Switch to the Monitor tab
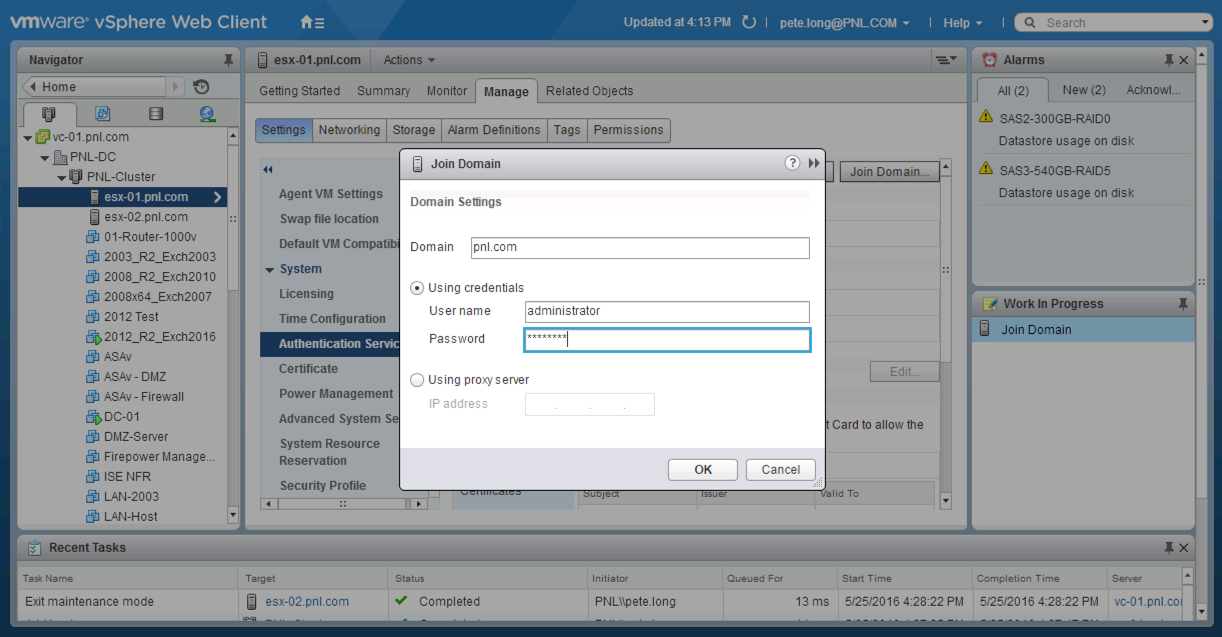The image size is (1222, 637). (447, 91)
